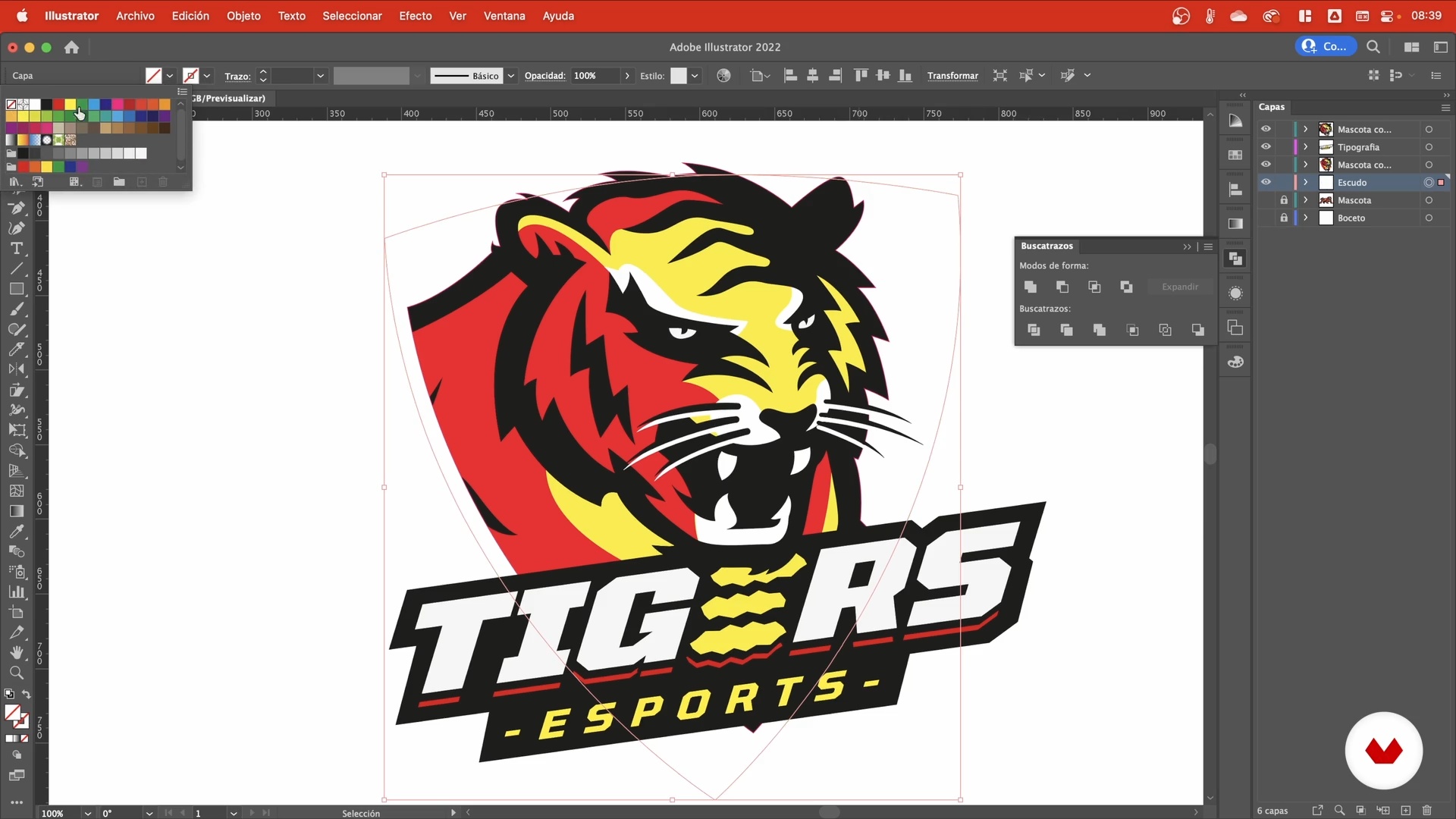Click Recolor Artwork icon in control bar
1456x819 pixels.
tap(724, 76)
